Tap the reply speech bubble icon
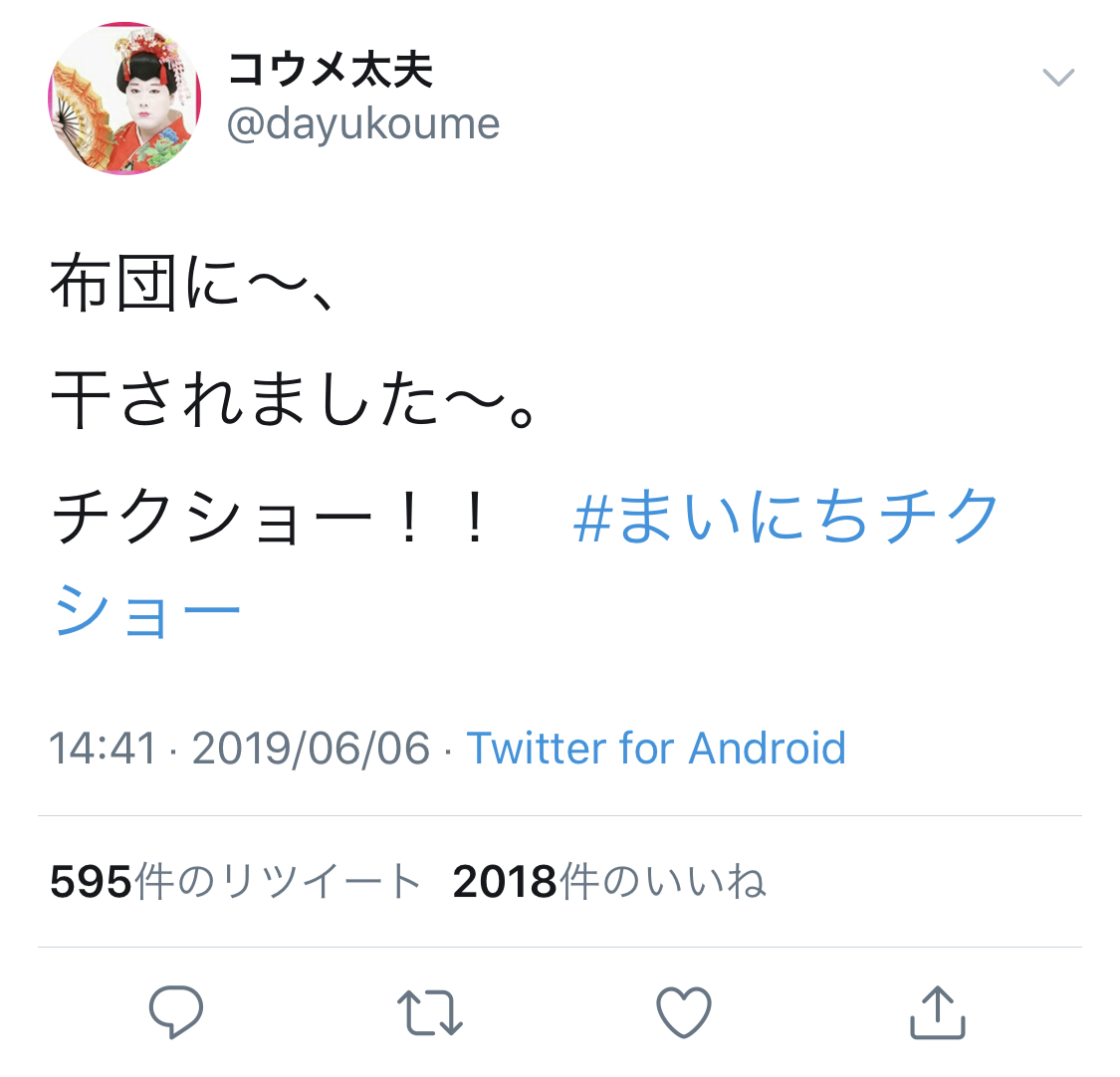Viewport: 1120px width, 1077px height. [175, 1011]
